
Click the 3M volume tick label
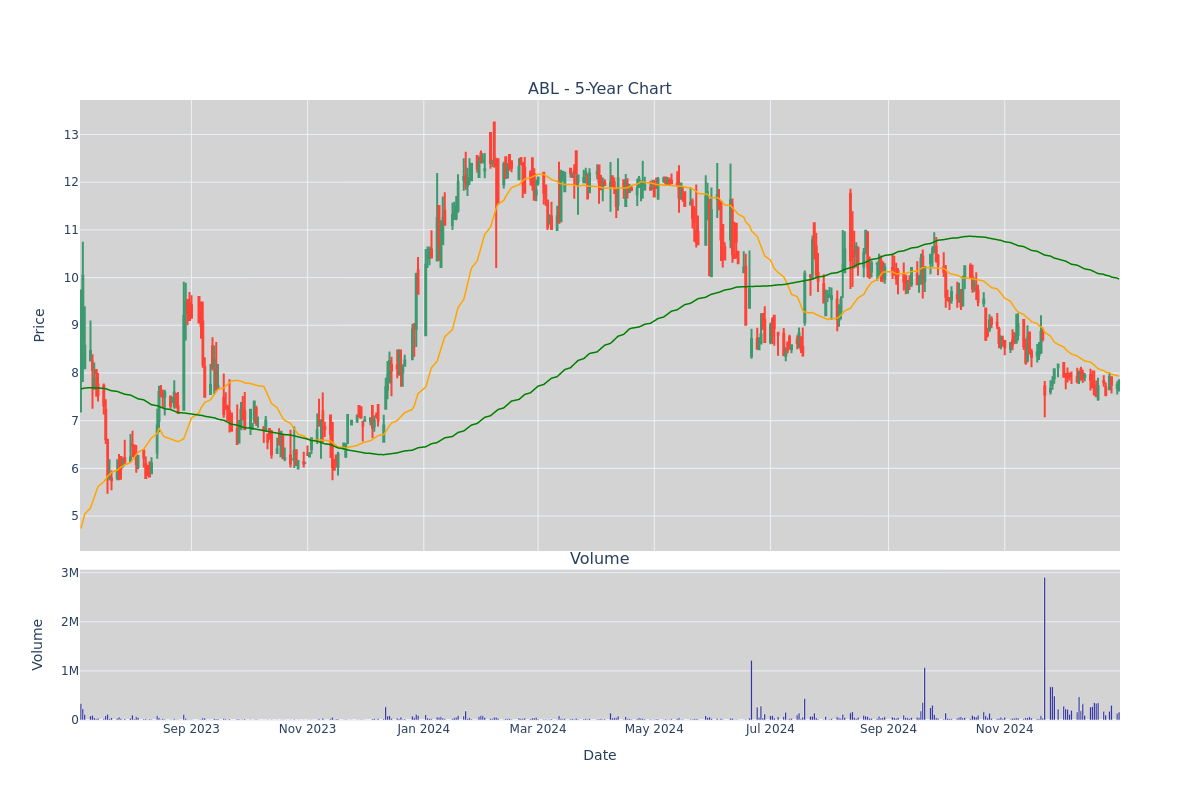[69, 573]
